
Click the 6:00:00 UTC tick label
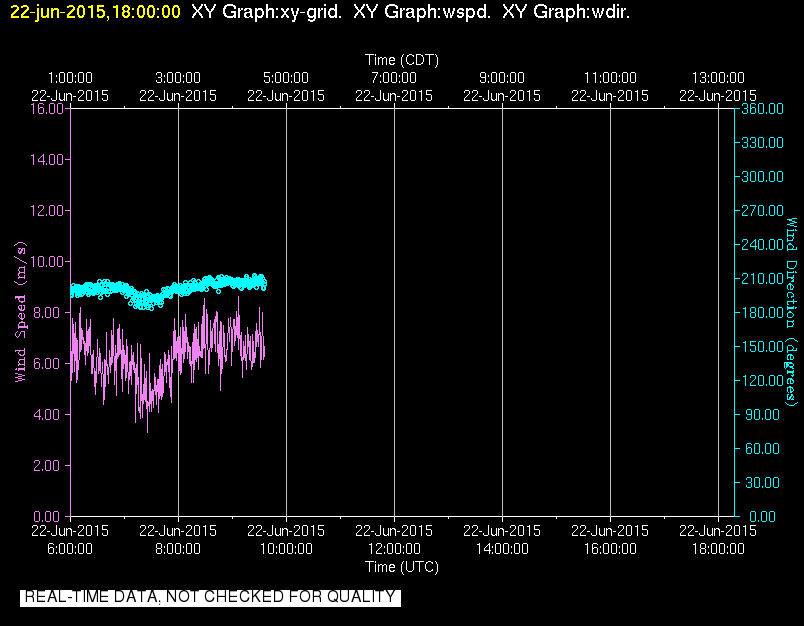pyautogui.click(x=70, y=549)
